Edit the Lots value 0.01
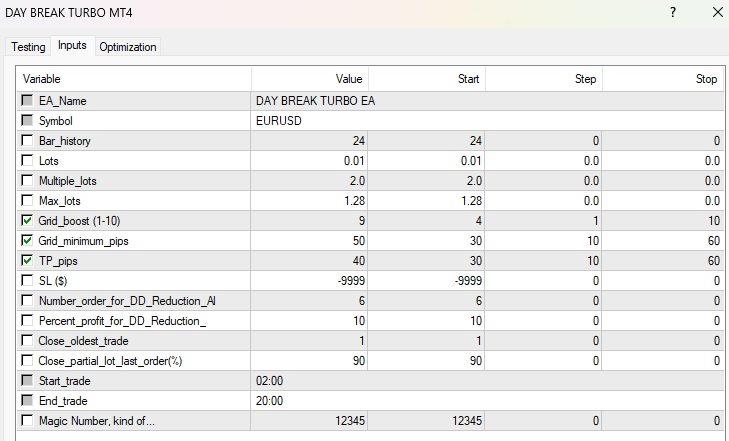The height and width of the screenshot is (441, 729). click(309, 161)
